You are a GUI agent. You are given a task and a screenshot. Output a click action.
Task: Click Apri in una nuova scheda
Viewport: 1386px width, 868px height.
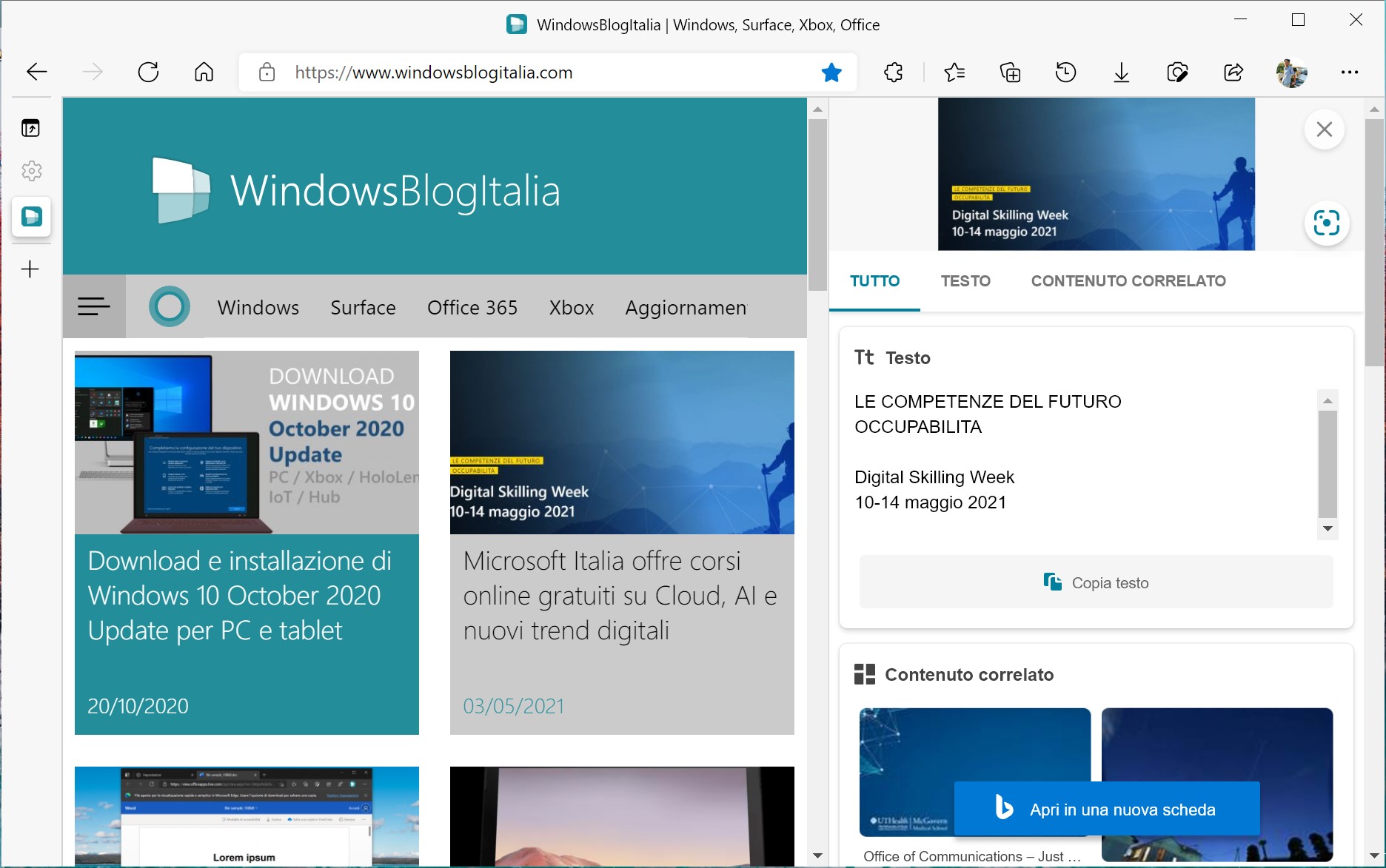coord(1107,809)
